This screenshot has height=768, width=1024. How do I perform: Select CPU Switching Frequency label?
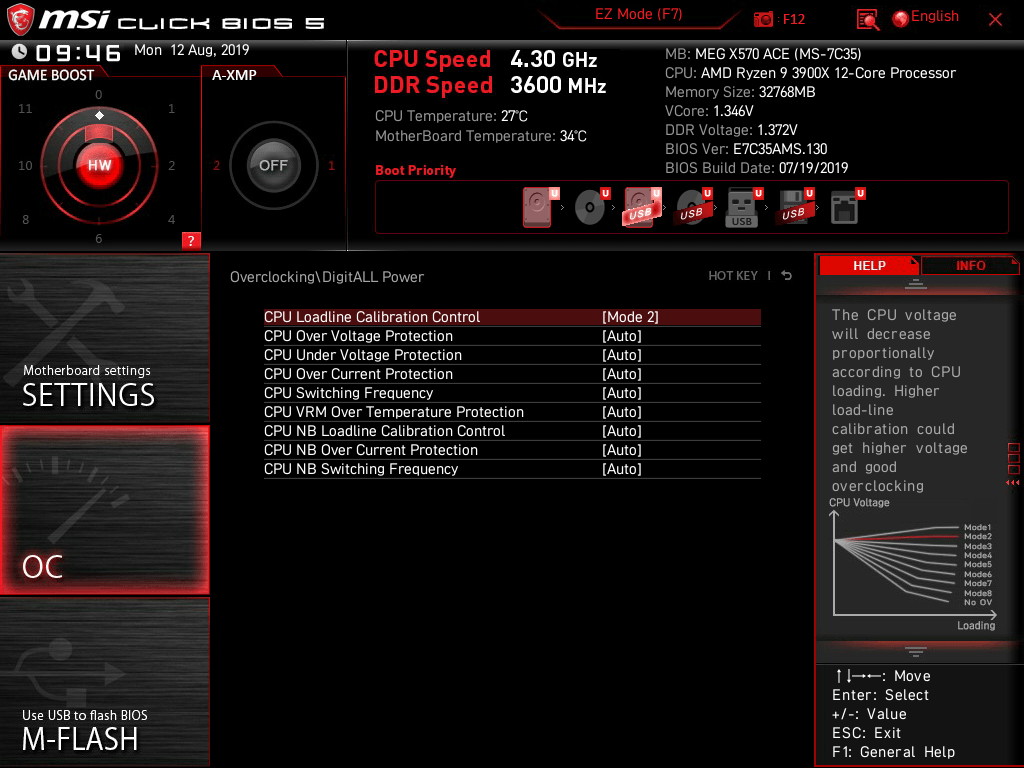(x=348, y=392)
